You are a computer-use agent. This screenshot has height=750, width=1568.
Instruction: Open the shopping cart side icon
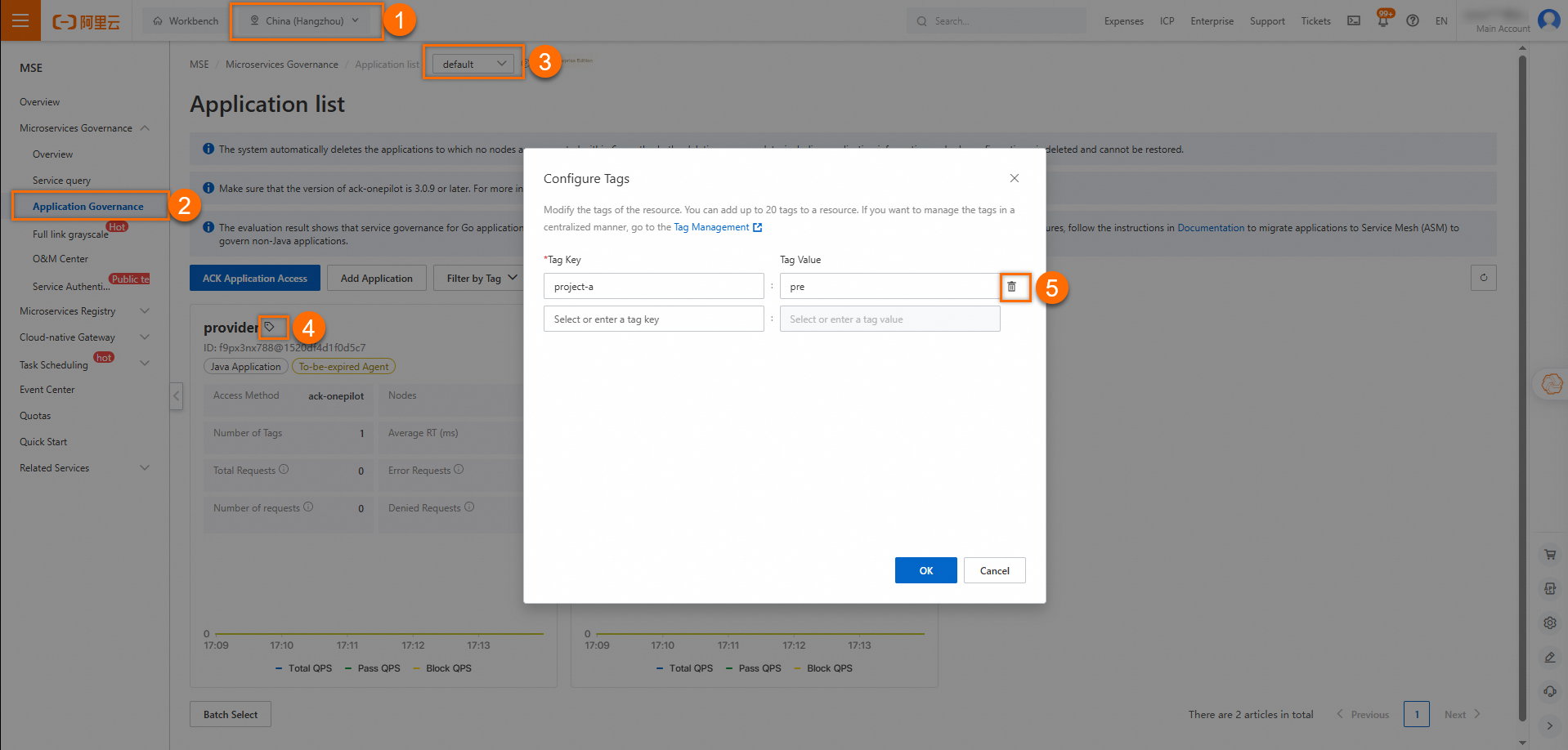click(x=1550, y=555)
